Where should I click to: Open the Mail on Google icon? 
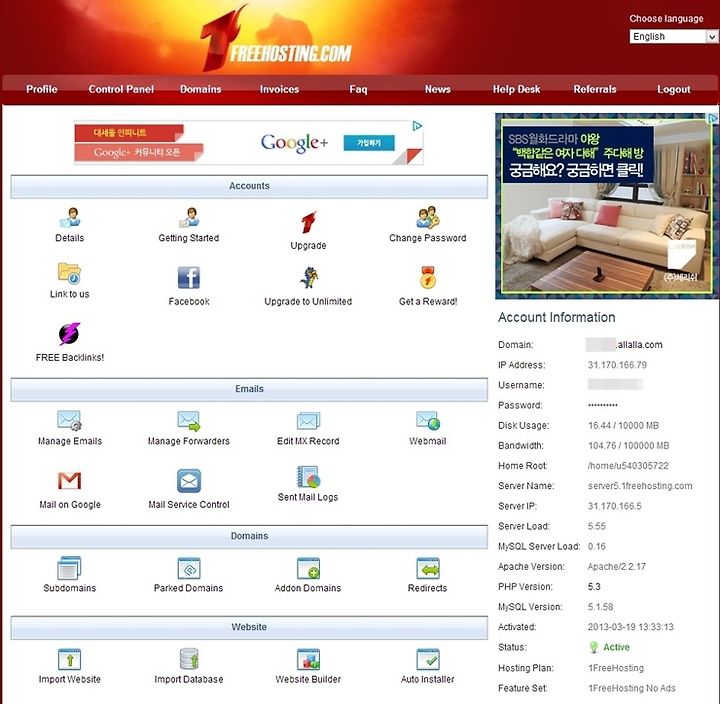[x=69, y=481]
